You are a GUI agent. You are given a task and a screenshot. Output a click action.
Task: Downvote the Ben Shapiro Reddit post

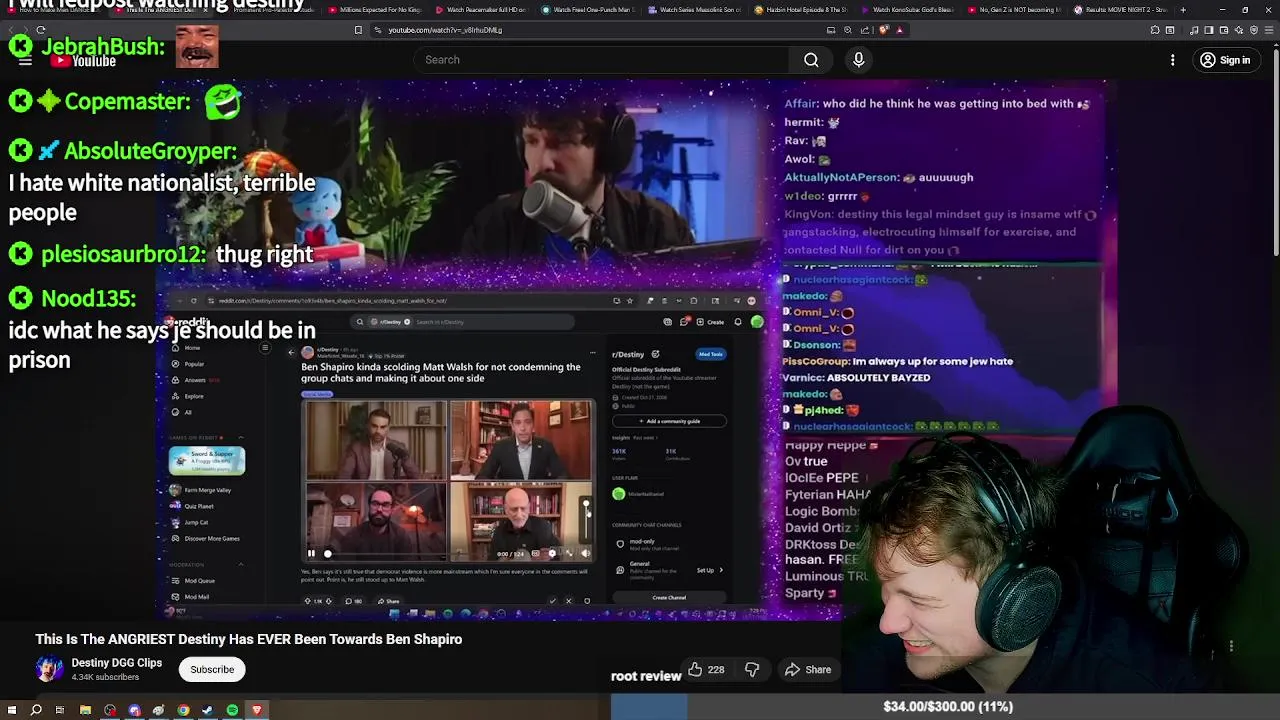tap(328, 601)
